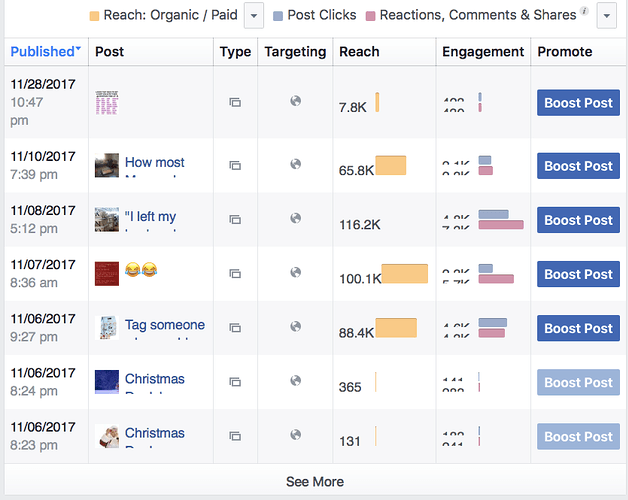
Task: Click pink reactions bar for 116.2K post
Action: 501,225
